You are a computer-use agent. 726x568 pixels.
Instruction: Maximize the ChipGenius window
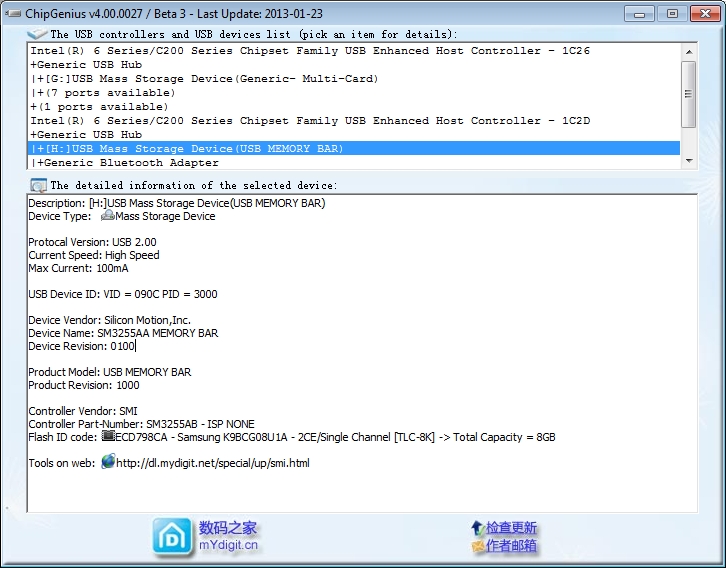672,14
